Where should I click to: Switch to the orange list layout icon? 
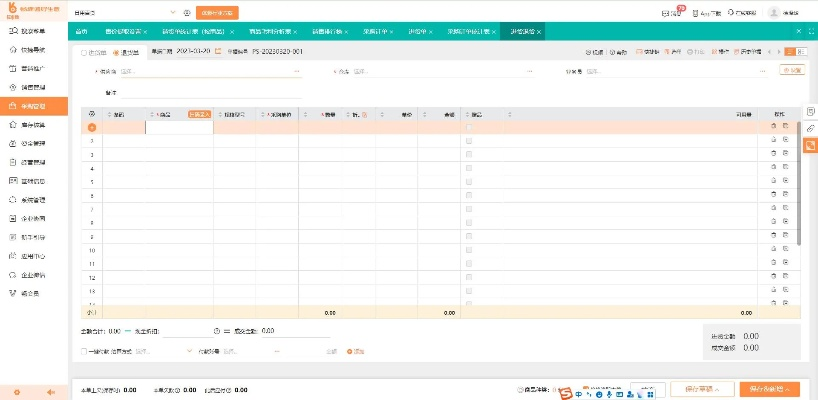791,52
